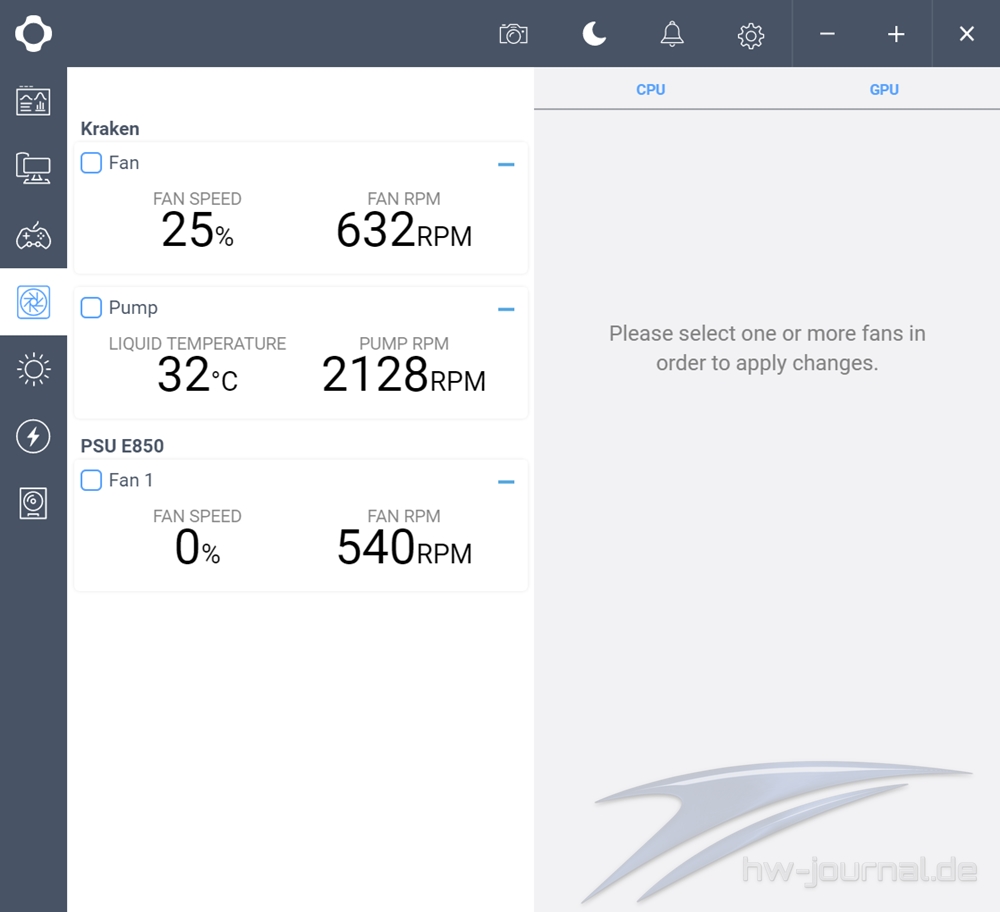Open the screenshot camera tool

(513, 34)
